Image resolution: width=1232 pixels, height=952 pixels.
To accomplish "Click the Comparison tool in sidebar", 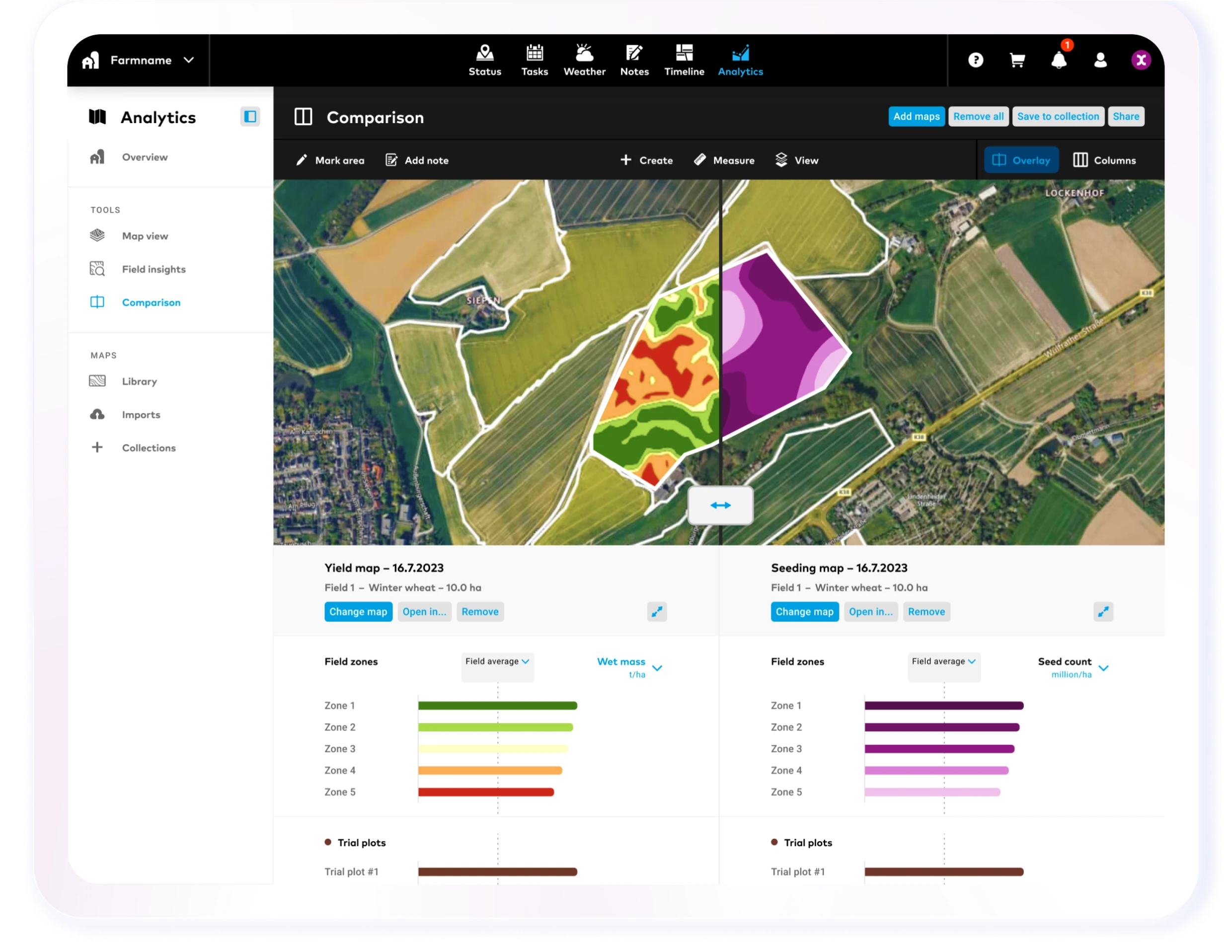I will (150, 302).
